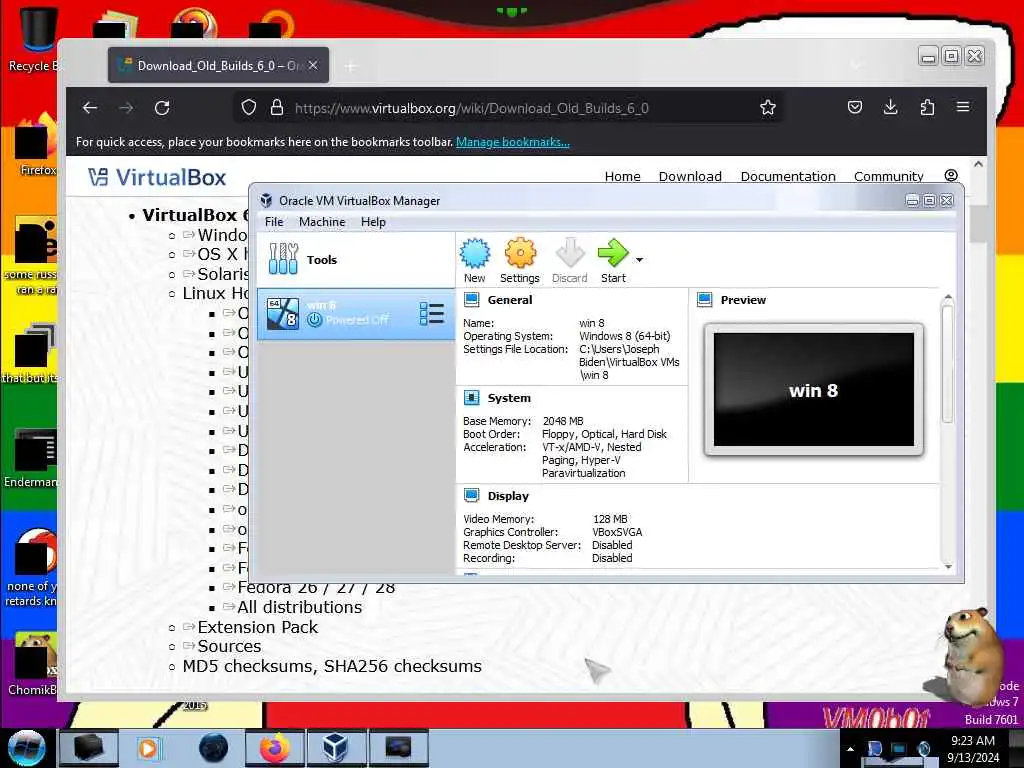Open Home in website navigation
Image resolution: width=1024 pixels, height=768 pixels.
622,176
